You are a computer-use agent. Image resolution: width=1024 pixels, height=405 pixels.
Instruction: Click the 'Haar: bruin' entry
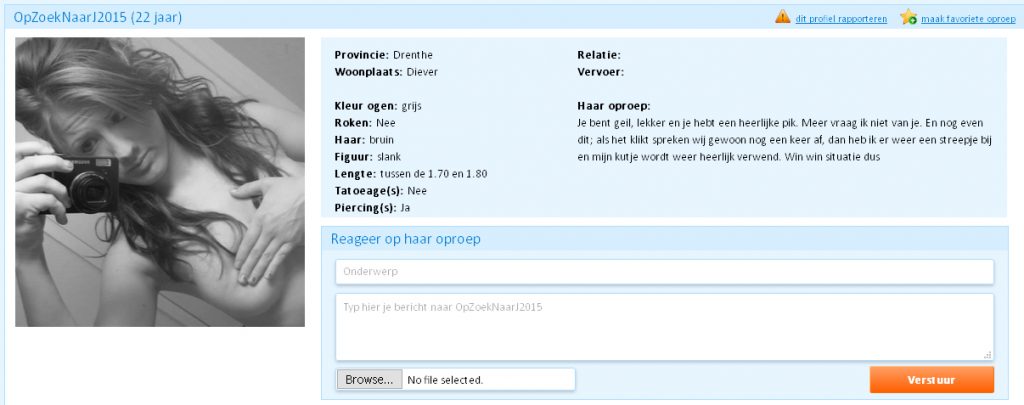(x=364, y=140)
